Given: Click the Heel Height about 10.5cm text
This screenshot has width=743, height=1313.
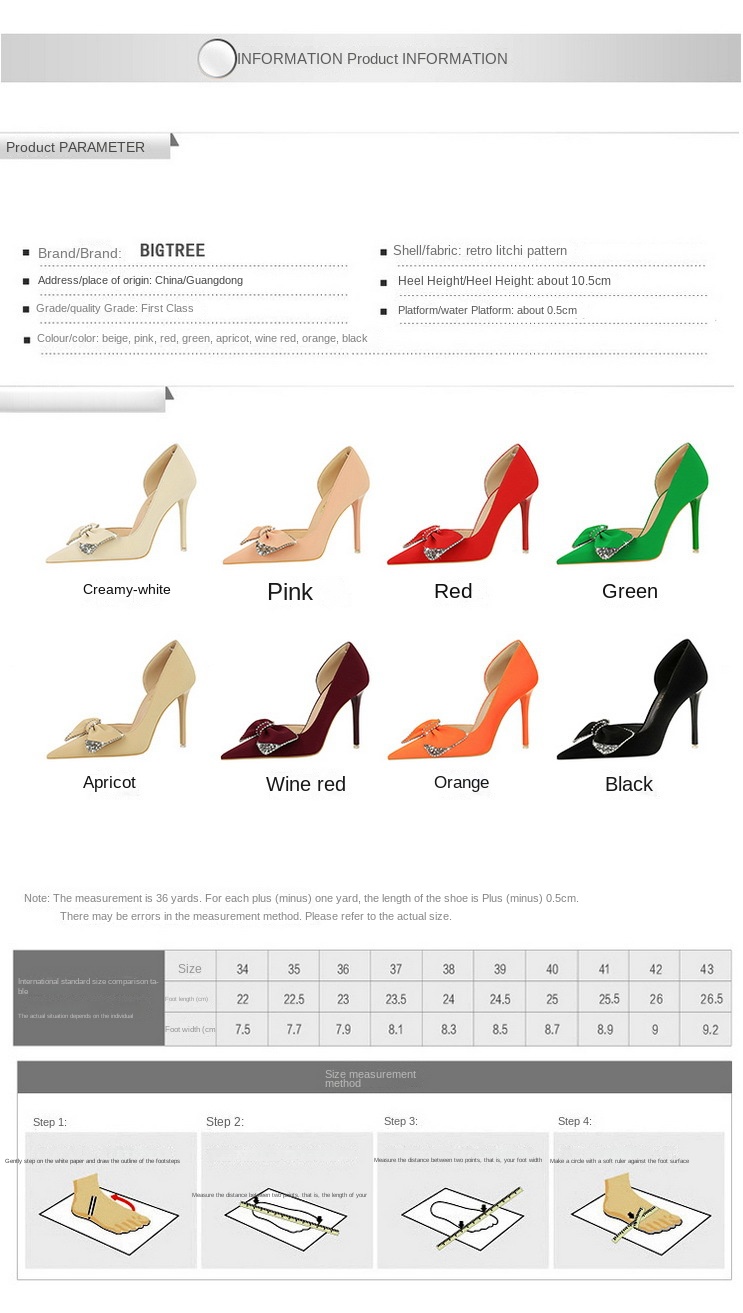Looking at the screenshot, I should (x=504, y=281).
